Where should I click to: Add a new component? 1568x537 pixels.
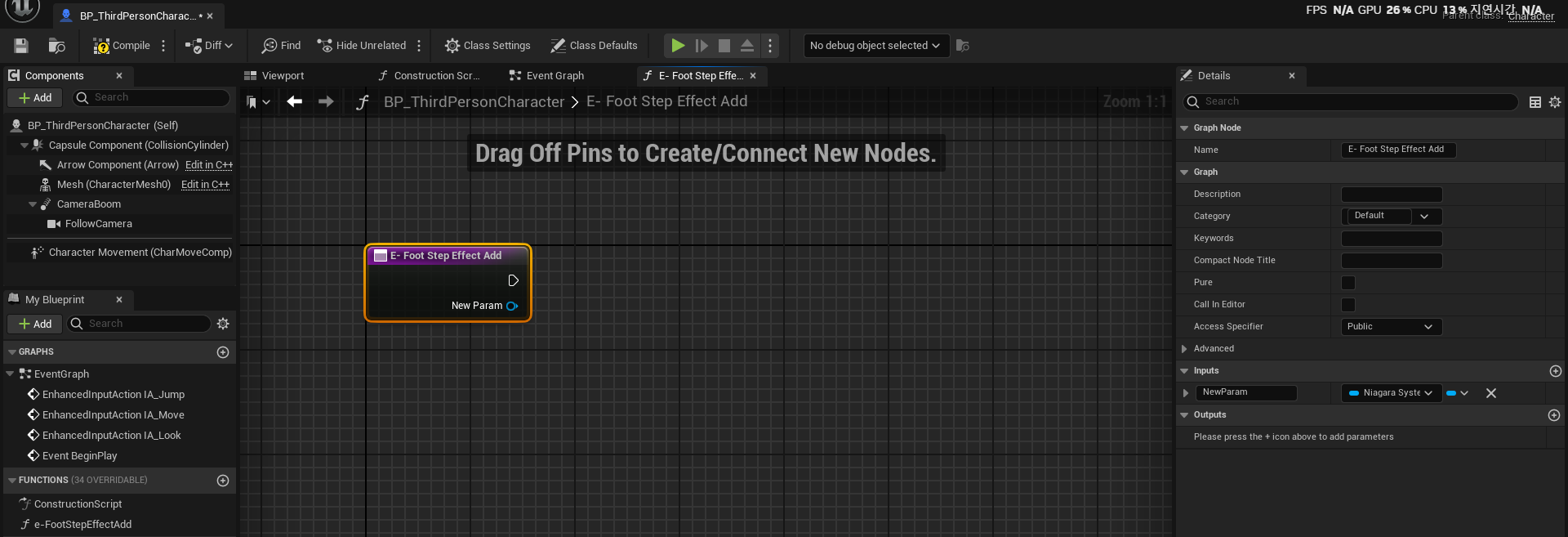coord(35,98)
